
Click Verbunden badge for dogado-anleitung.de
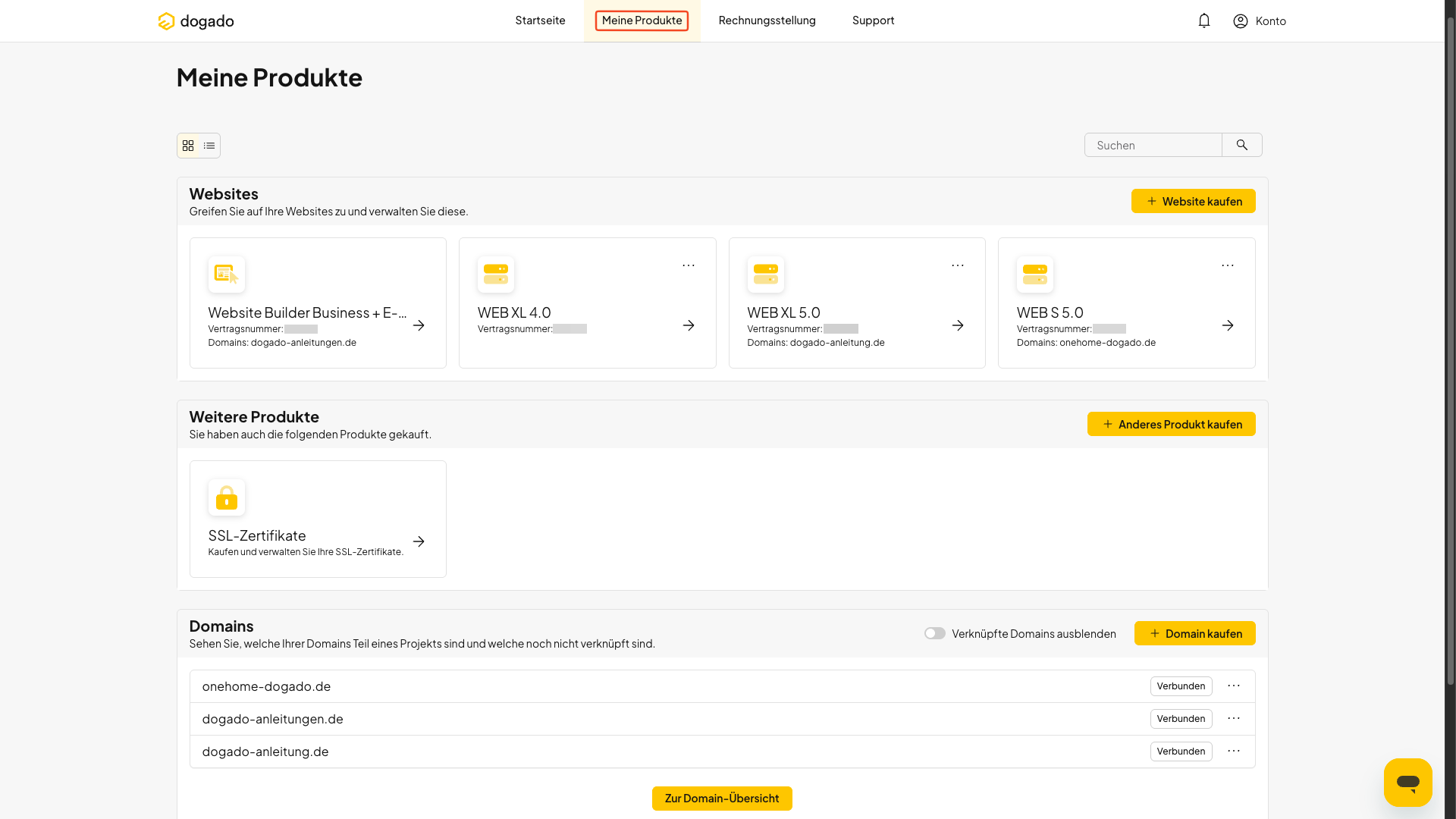pos(1181,752)
